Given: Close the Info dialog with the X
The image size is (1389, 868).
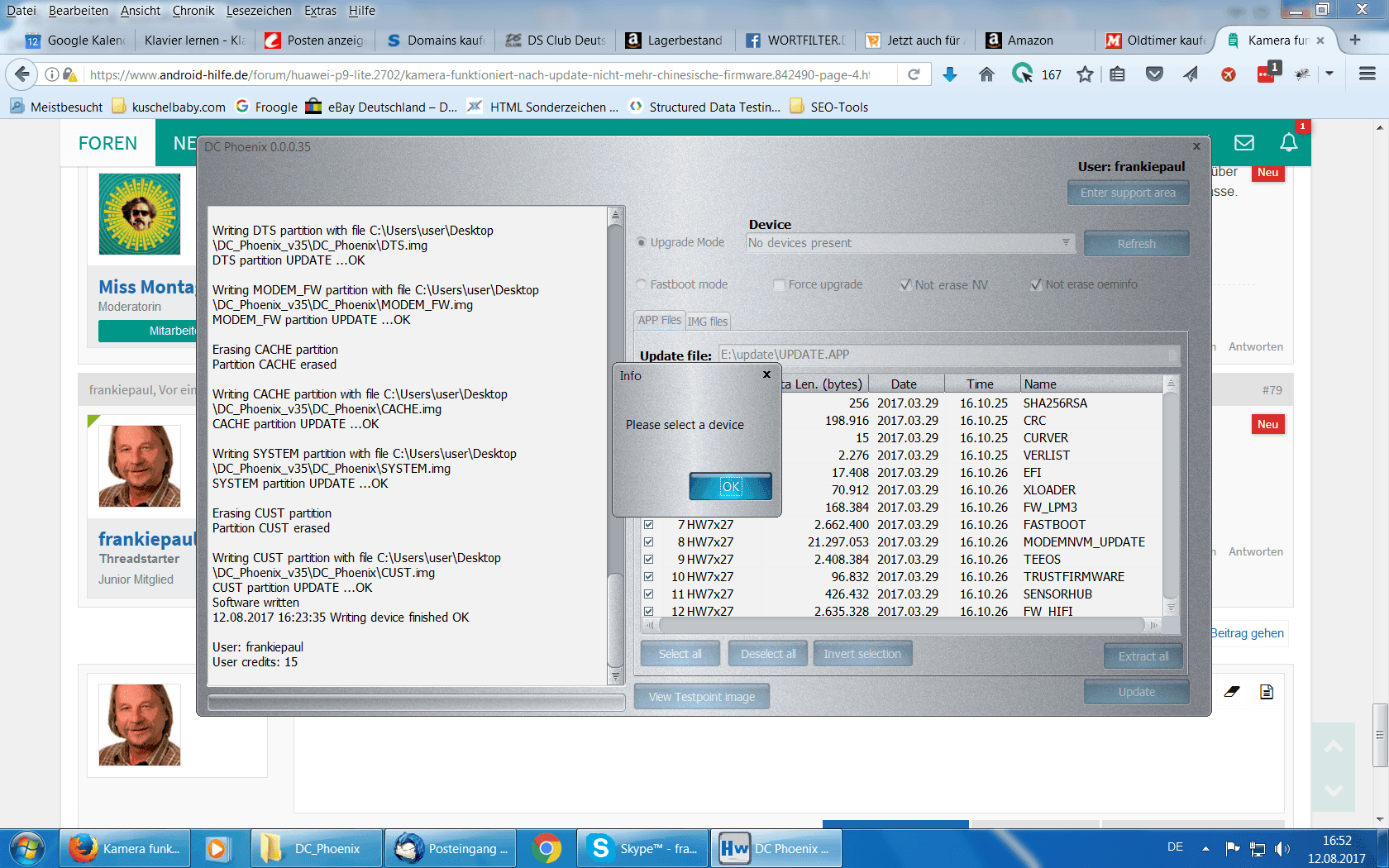Looking at the screenshot, I should [766, 374].
